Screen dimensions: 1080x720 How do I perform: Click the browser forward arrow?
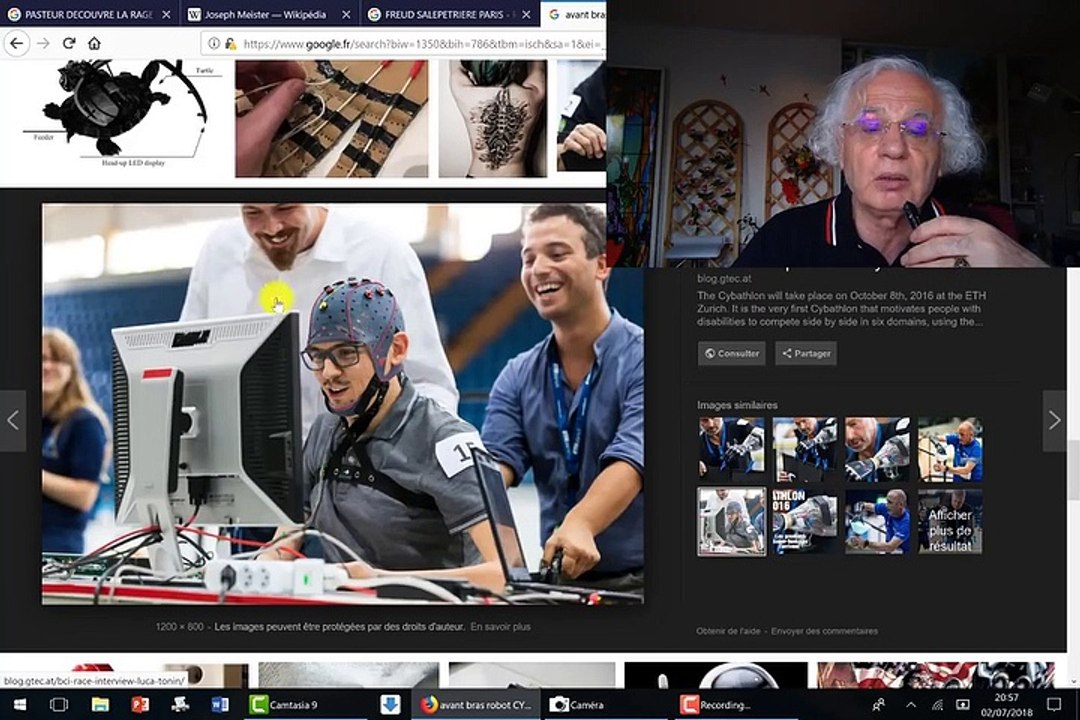tap(43, 43)
